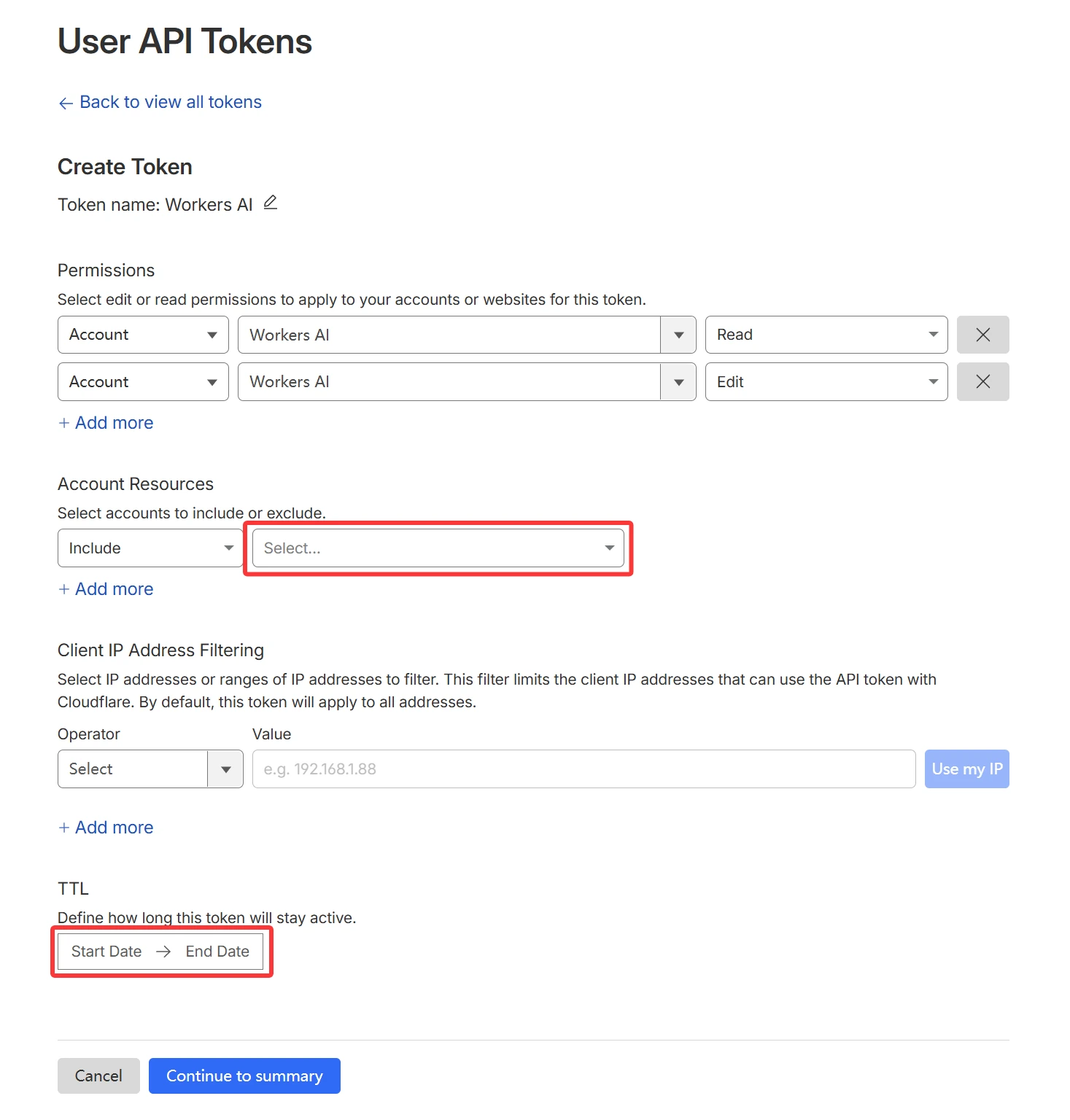Open the second row Account scope dropdown
Viewport: 1070px width, 1120px height.
(143, 381)
